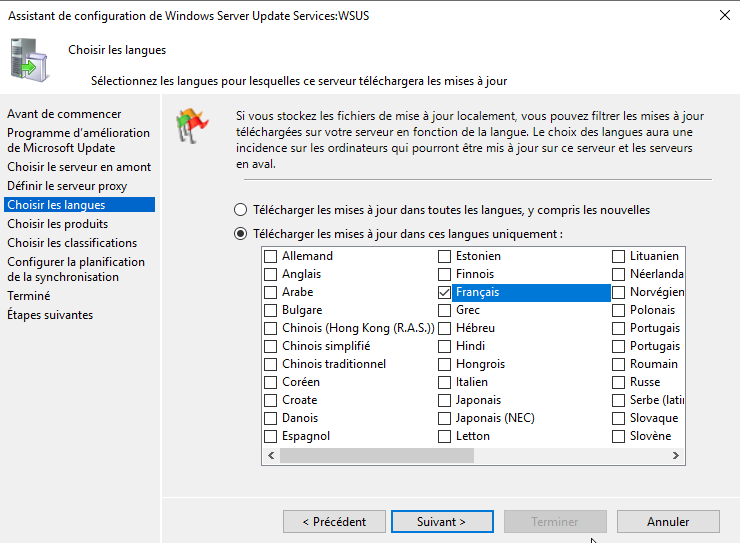Check the Slovaque checkbox
Image resolution: width=740 pixels, height=543 pixels.
point(618,418)
